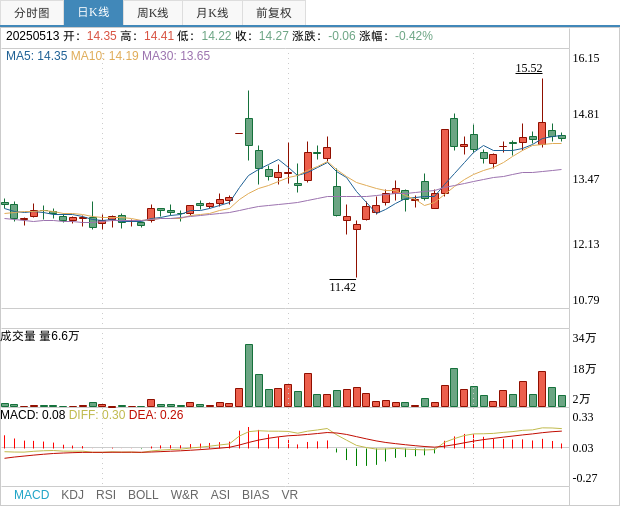Image resolution: width=620 pixels, height=506 pixels.
Task: Select the MACD indicator
Action: [32, 495]
